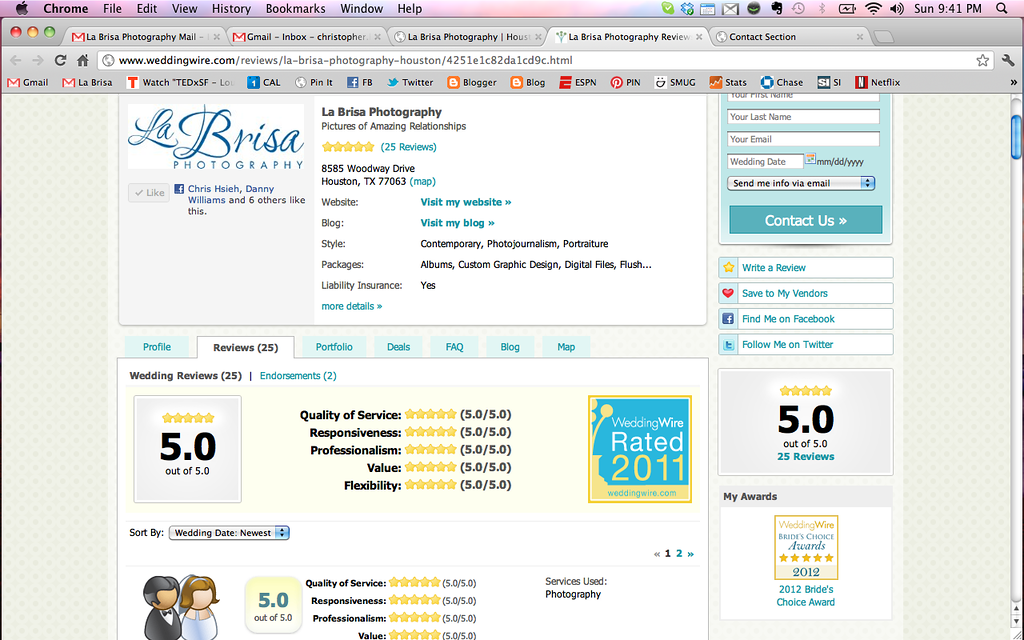Open the PIN Pinterest bookmark
The width and height of the screenshot is (1024, 640).
(626, 82)
